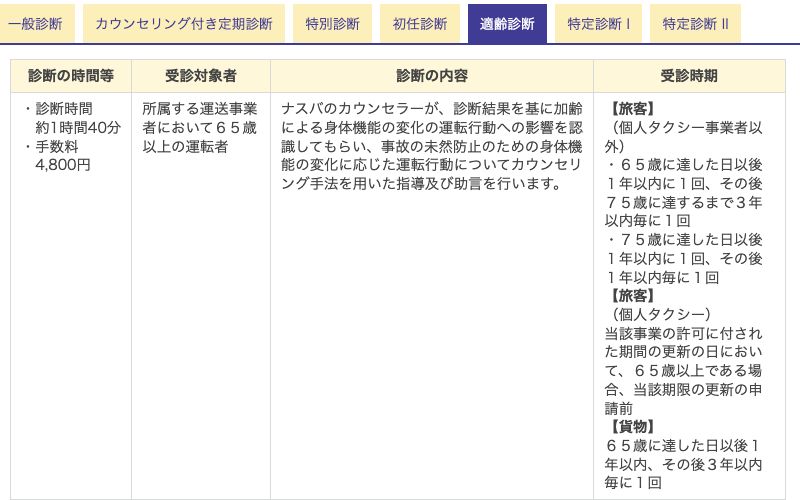Click the ７５歳に達した日以後 bullet text
The height and width of the screenshot is (500, 800).
click(684, 239)
